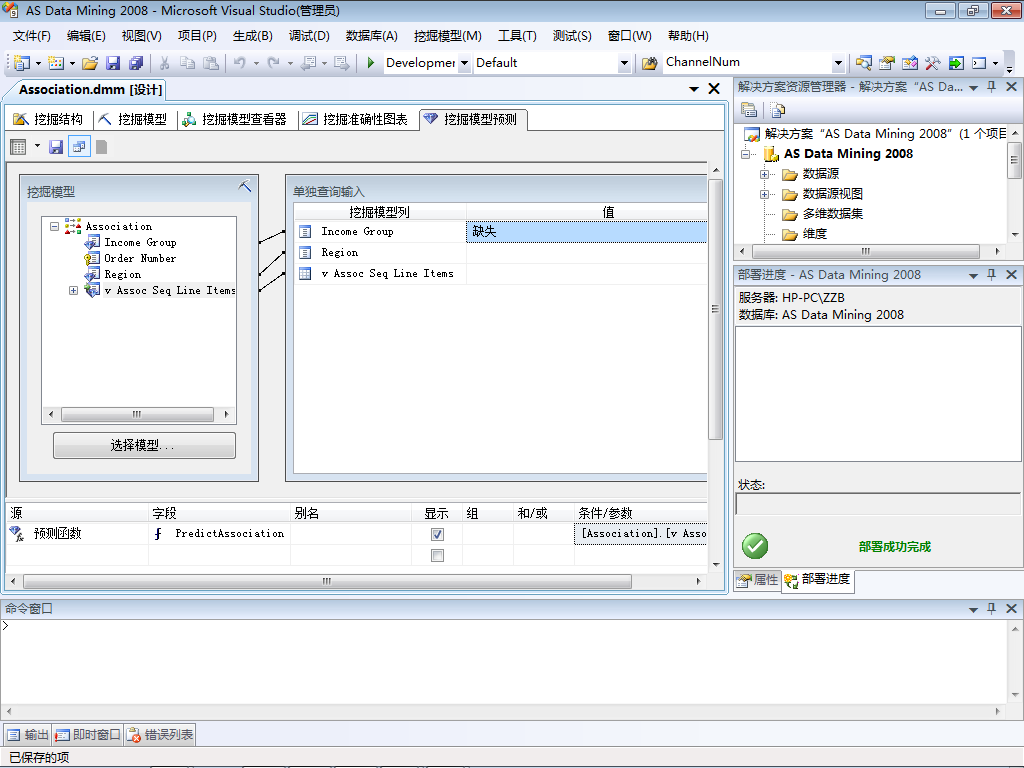Collapse the Association model tree node
1024x768 pixels.
[55, 227]
